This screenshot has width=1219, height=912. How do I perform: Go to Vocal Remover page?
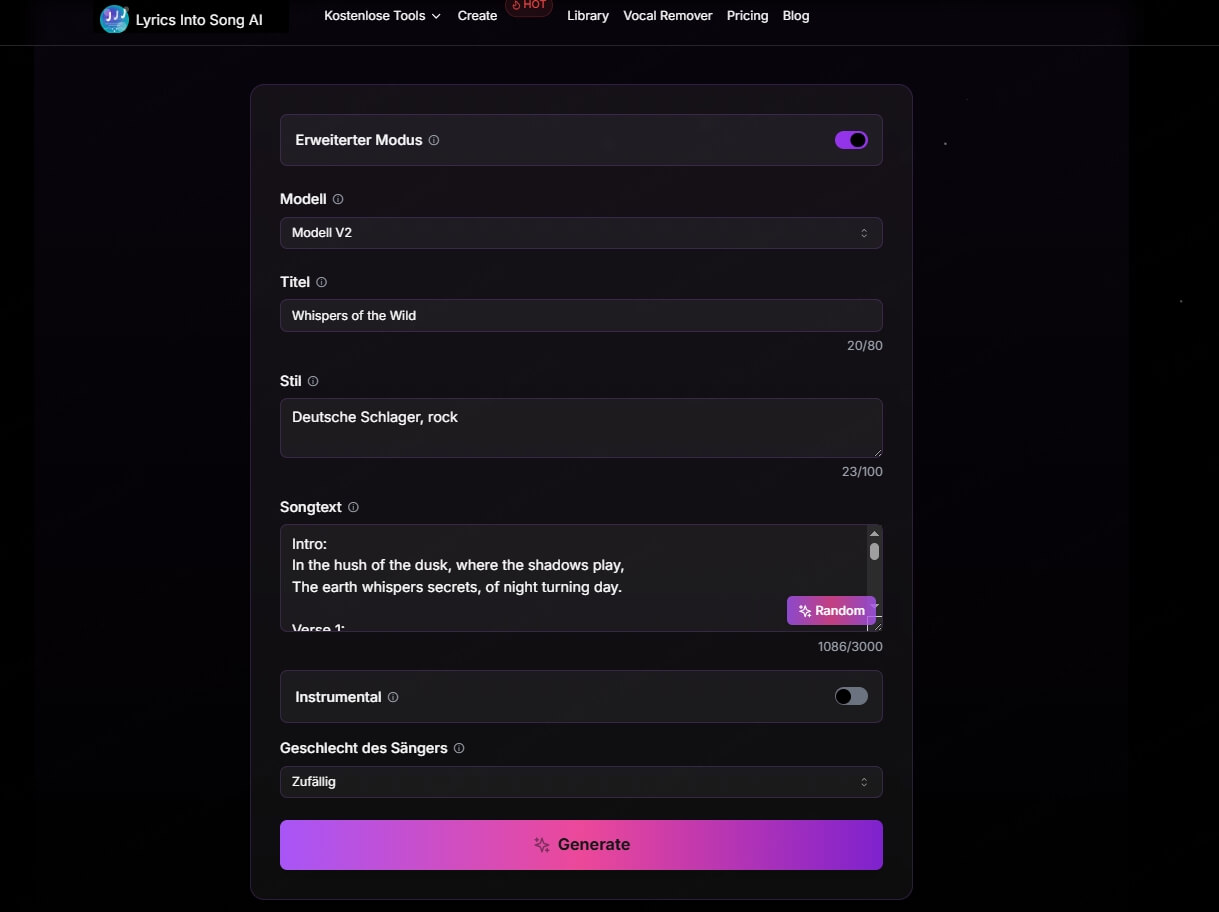pos(668,16)
